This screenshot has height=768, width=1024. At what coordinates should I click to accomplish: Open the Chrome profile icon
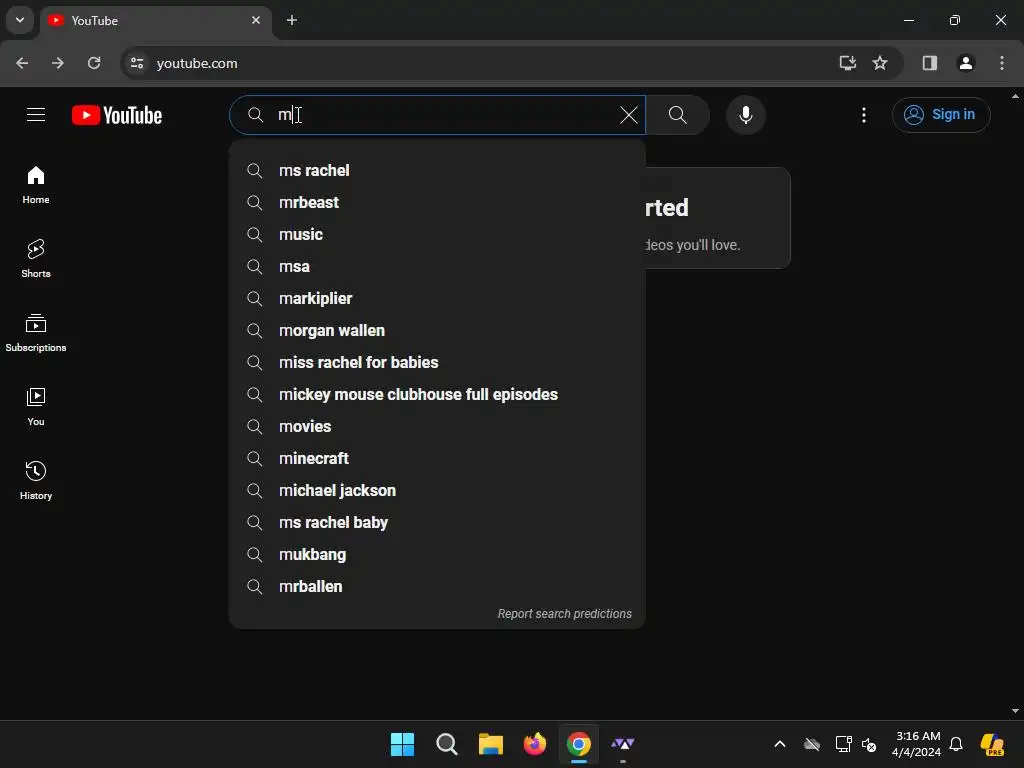[x=965, y=63]
